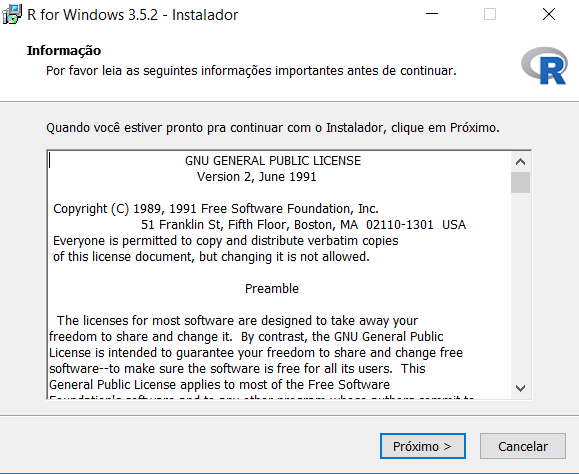Click 'GNU GENERAL PUBLIC LICENSE' heading text

(273, 161)
